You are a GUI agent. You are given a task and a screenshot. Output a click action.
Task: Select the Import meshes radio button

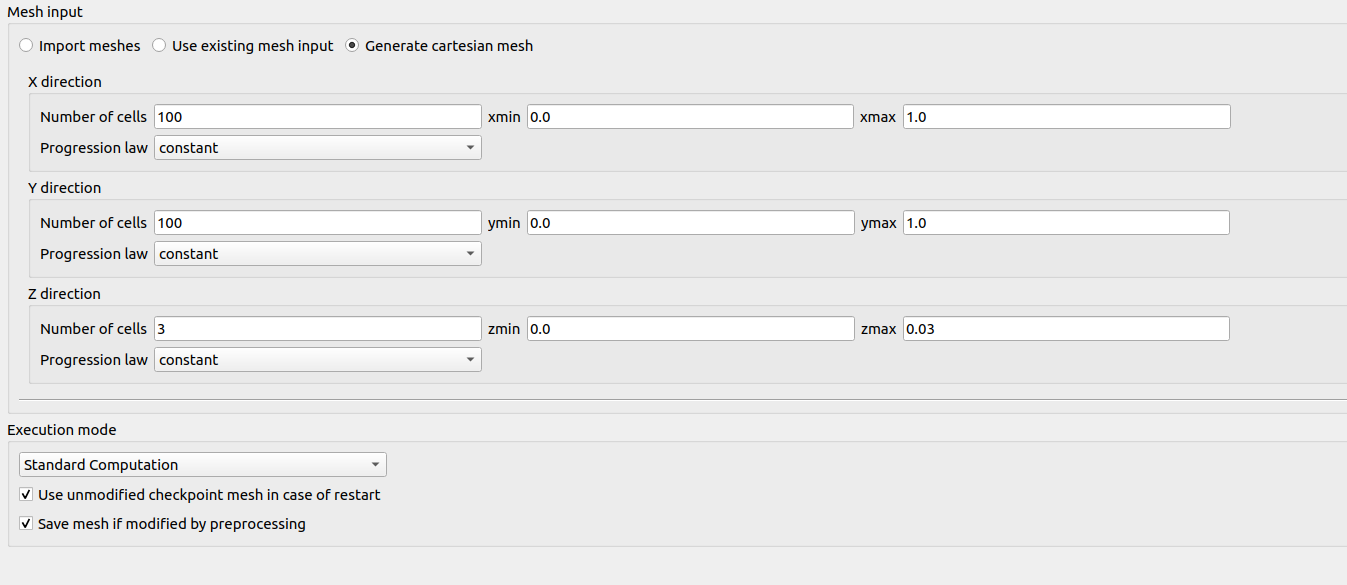(x=26, y=46)
